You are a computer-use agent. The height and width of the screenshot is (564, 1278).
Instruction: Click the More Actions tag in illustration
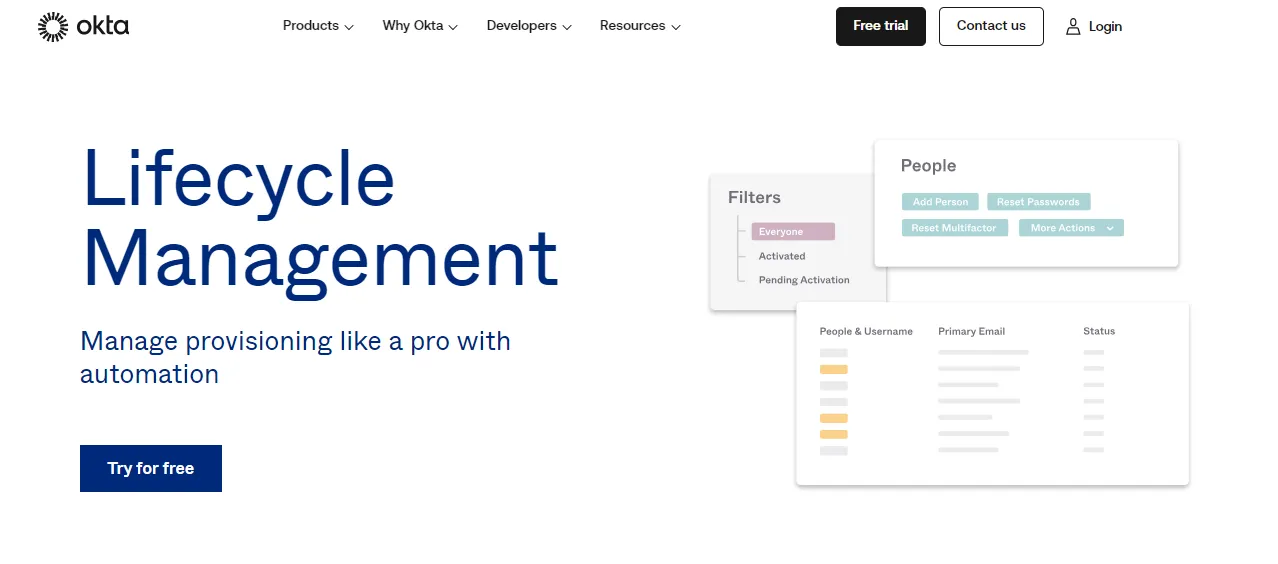pos(1071,228)
